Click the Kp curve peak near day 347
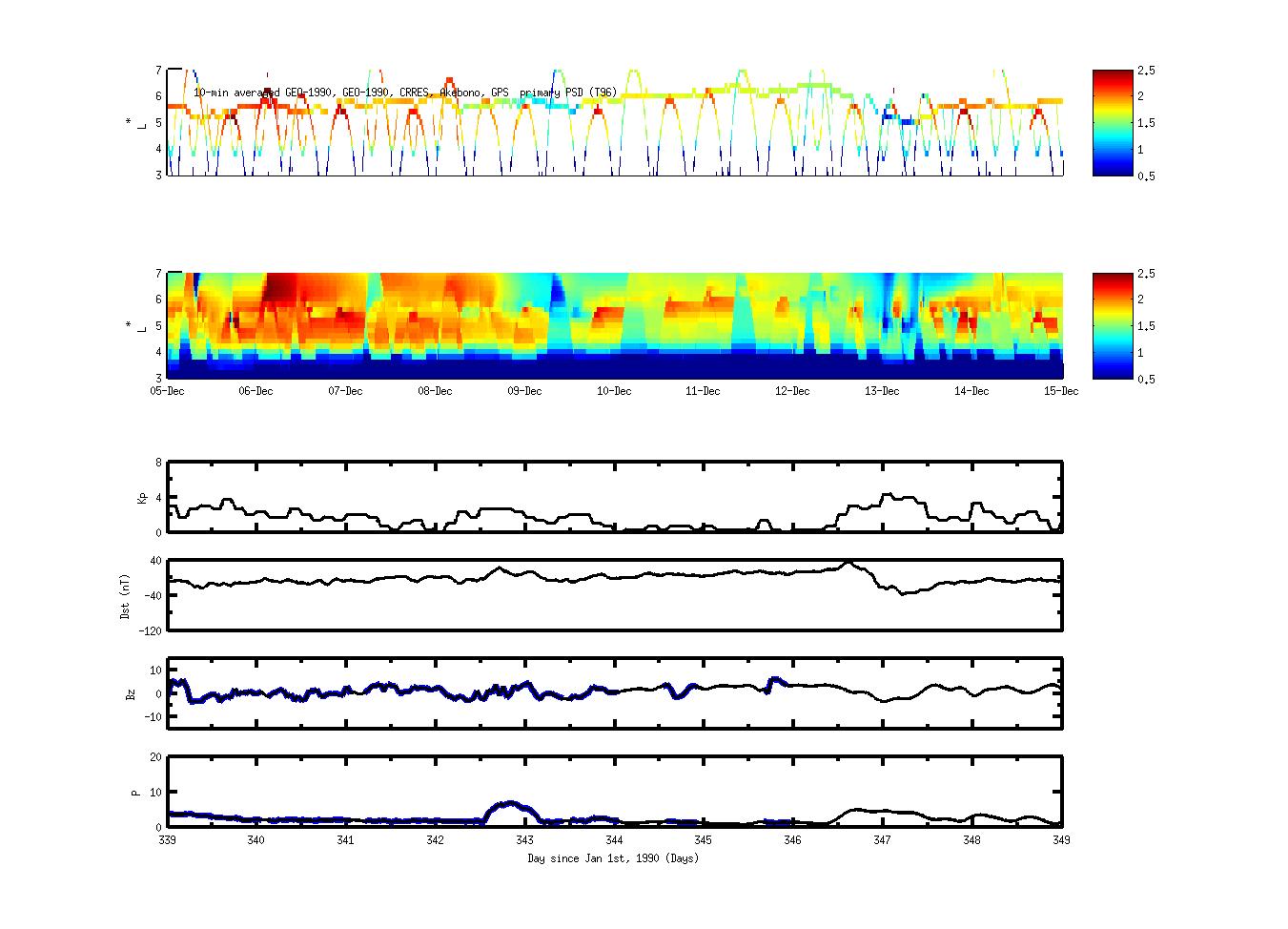 coord(888,495)
